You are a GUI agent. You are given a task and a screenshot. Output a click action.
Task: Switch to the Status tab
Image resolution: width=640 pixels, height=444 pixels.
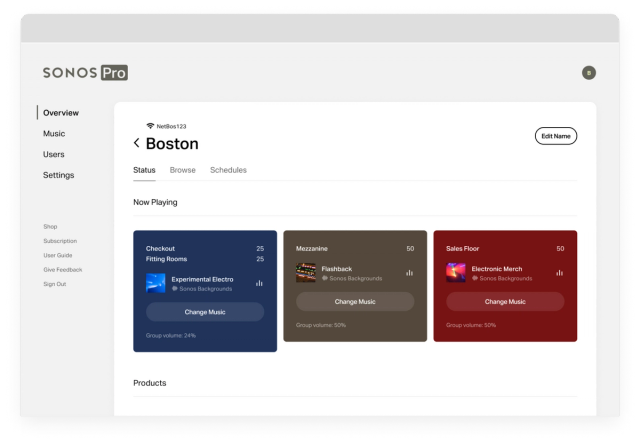tap(144, 170)
